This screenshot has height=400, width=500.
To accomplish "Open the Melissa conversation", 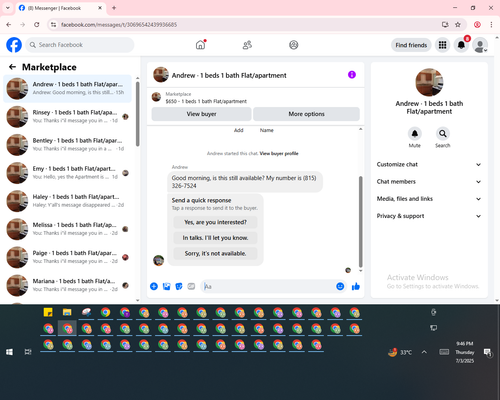I will coord(67,229).
